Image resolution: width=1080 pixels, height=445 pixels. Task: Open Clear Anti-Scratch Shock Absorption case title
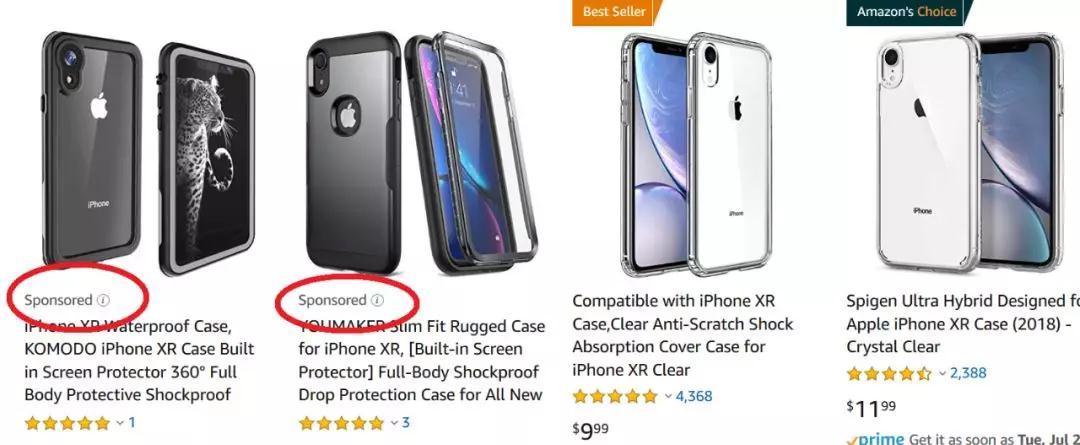pos(683,335)
